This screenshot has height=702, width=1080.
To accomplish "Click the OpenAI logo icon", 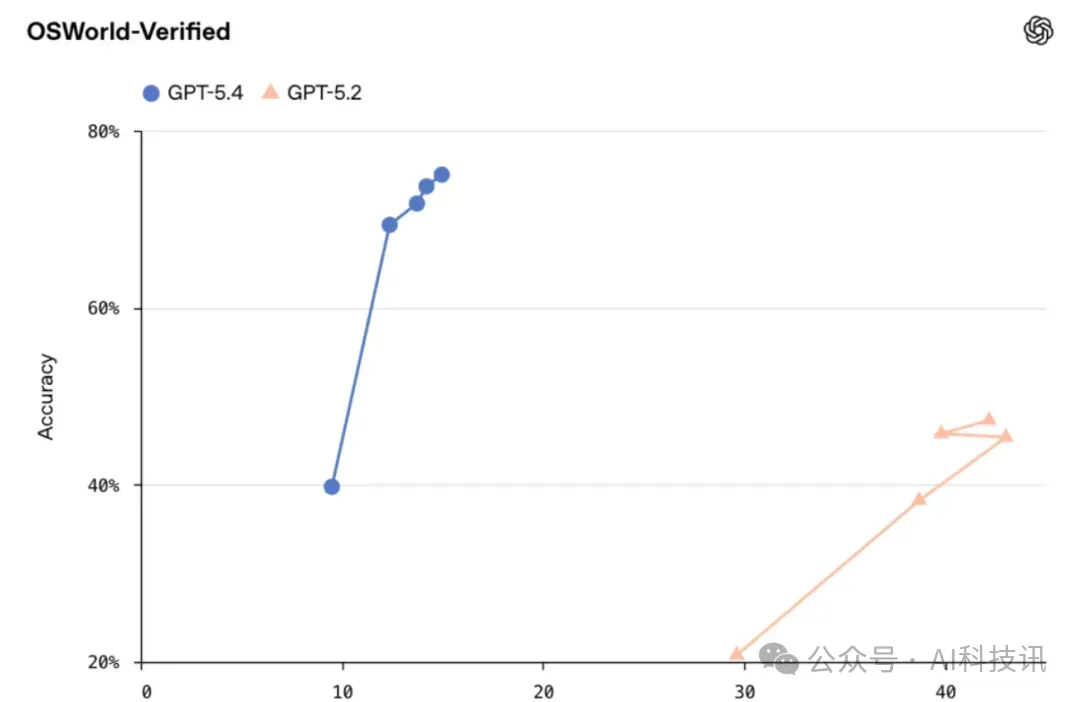I will coord(1038,31).
